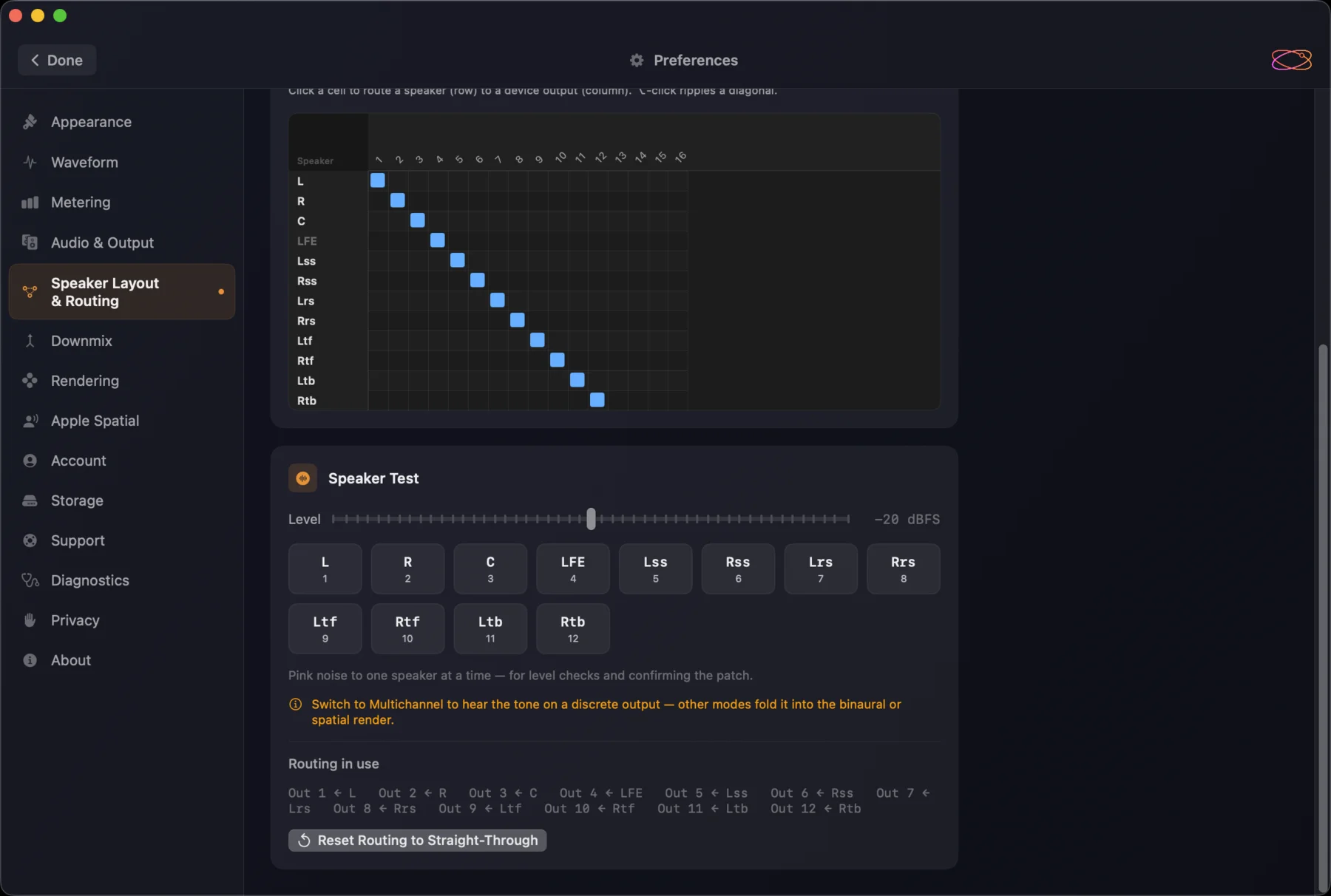1331x896 pixels.
Task: Test the Ltb speaker on output 11
Action: click(x=490, y=629)
